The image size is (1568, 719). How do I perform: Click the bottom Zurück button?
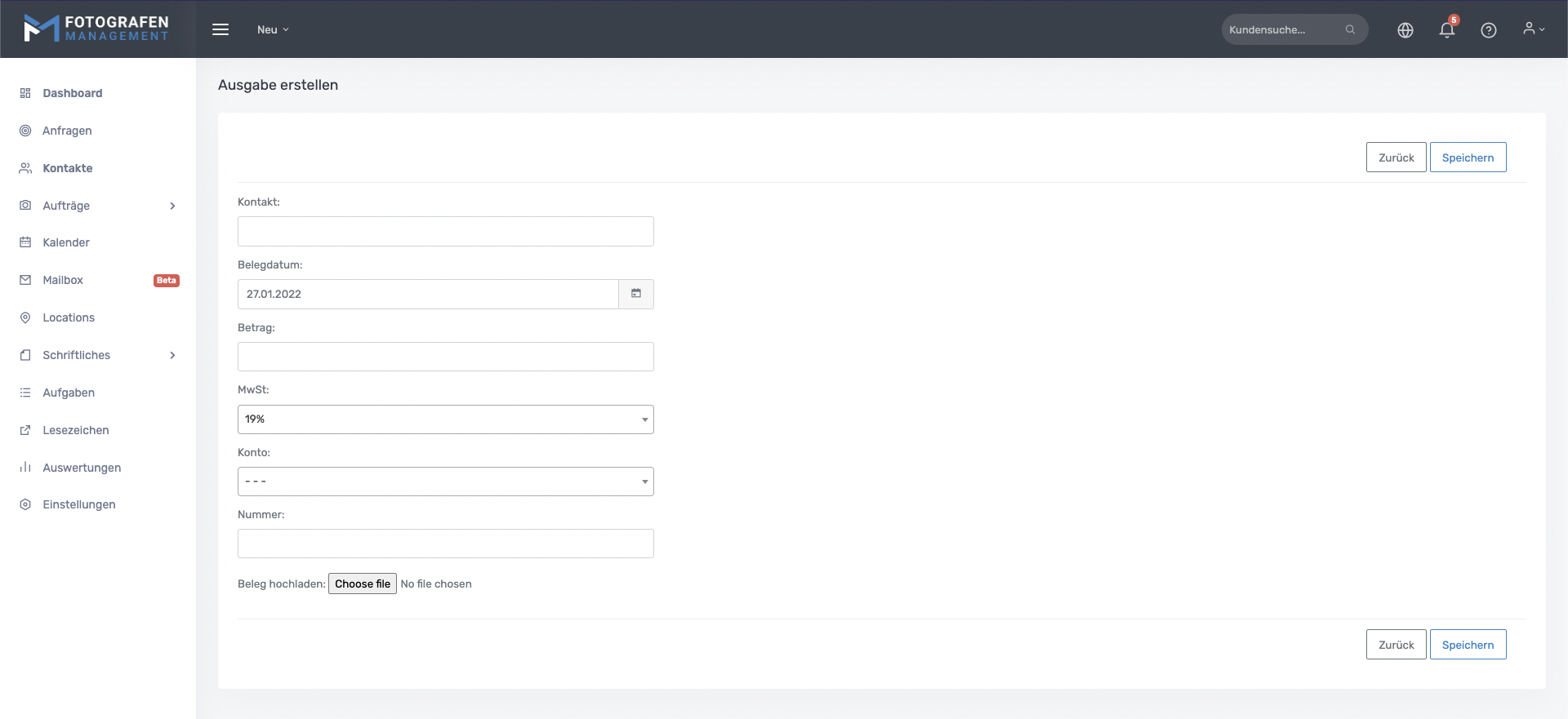(1396, 645)
